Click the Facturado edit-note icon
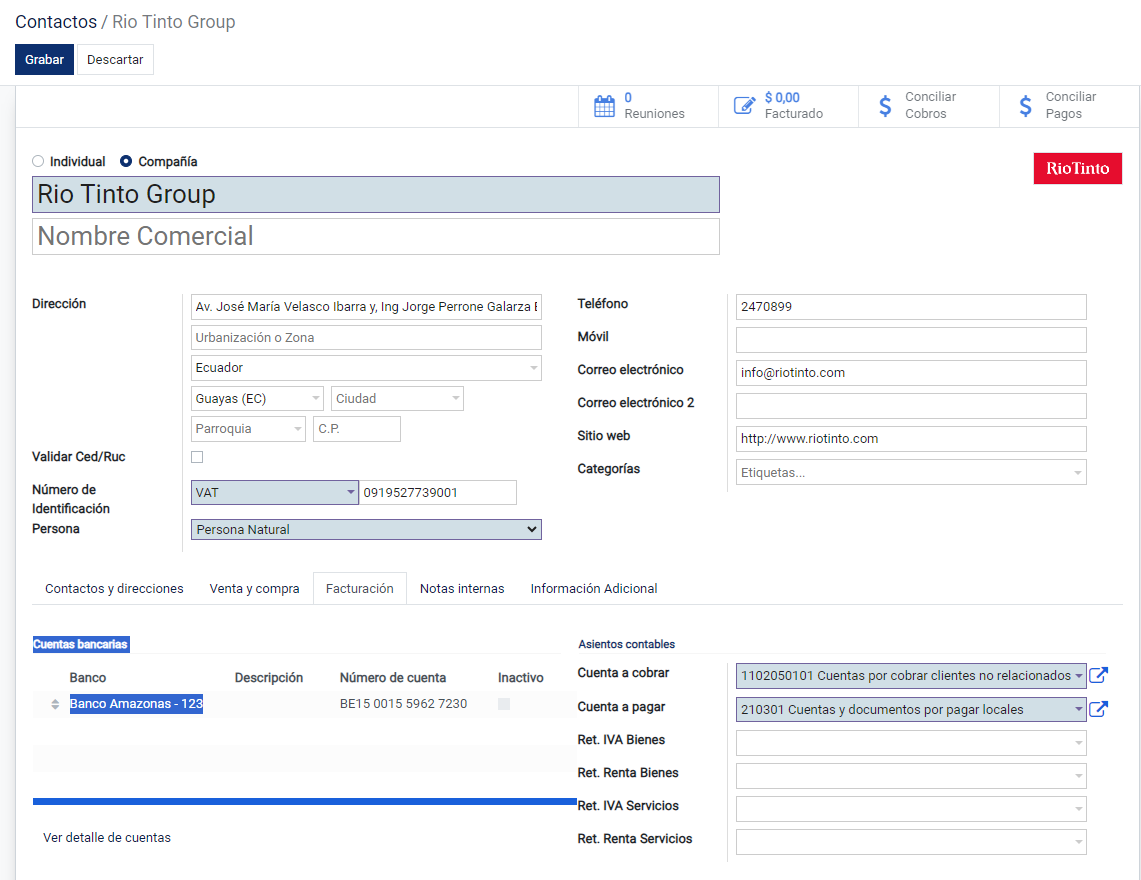Screen dimensions: 1141x880 pyautogui.click(x=744, y=106)
